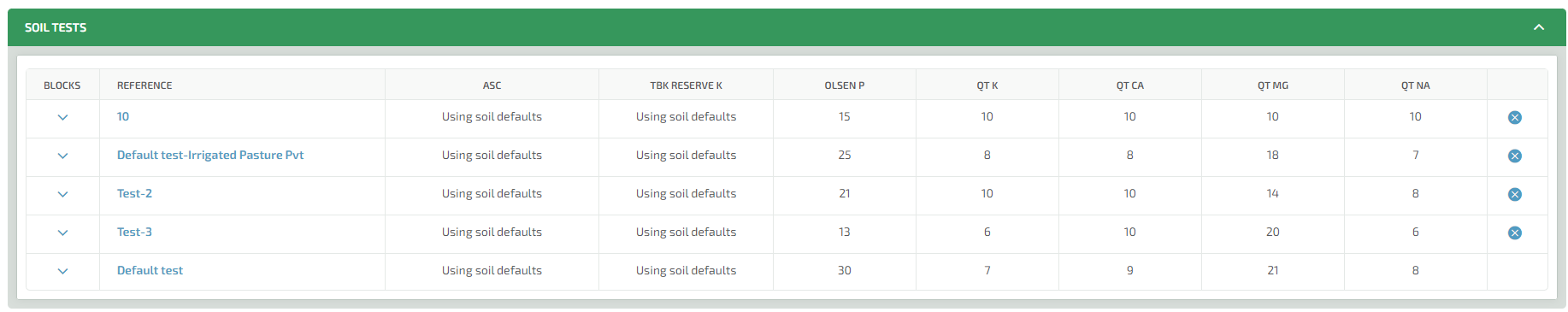Collapse the Soil Tests panel

tap(1539, 27)
